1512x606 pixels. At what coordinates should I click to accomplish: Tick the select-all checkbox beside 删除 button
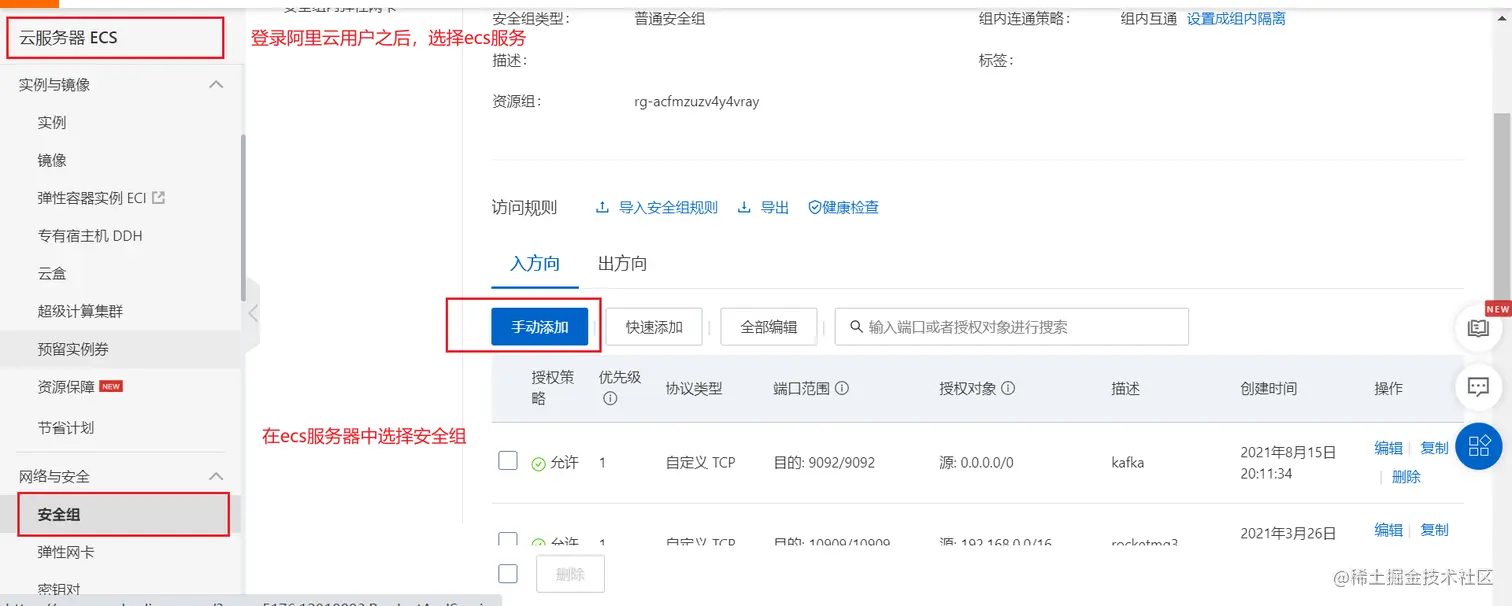508,573
